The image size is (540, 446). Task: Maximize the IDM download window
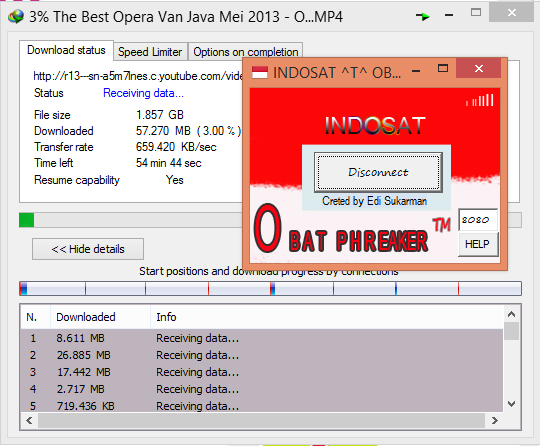point(476,13)
